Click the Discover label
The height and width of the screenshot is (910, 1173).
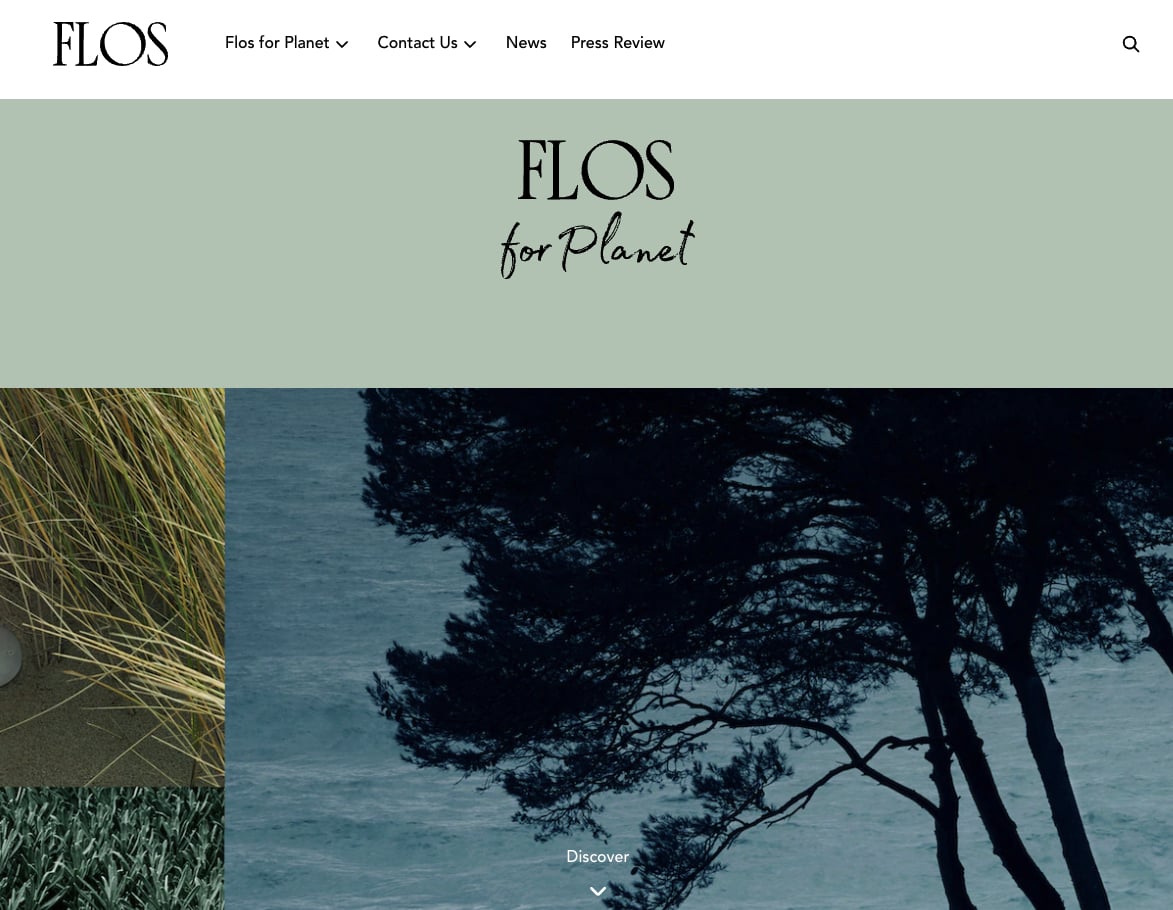coord(597,856)
